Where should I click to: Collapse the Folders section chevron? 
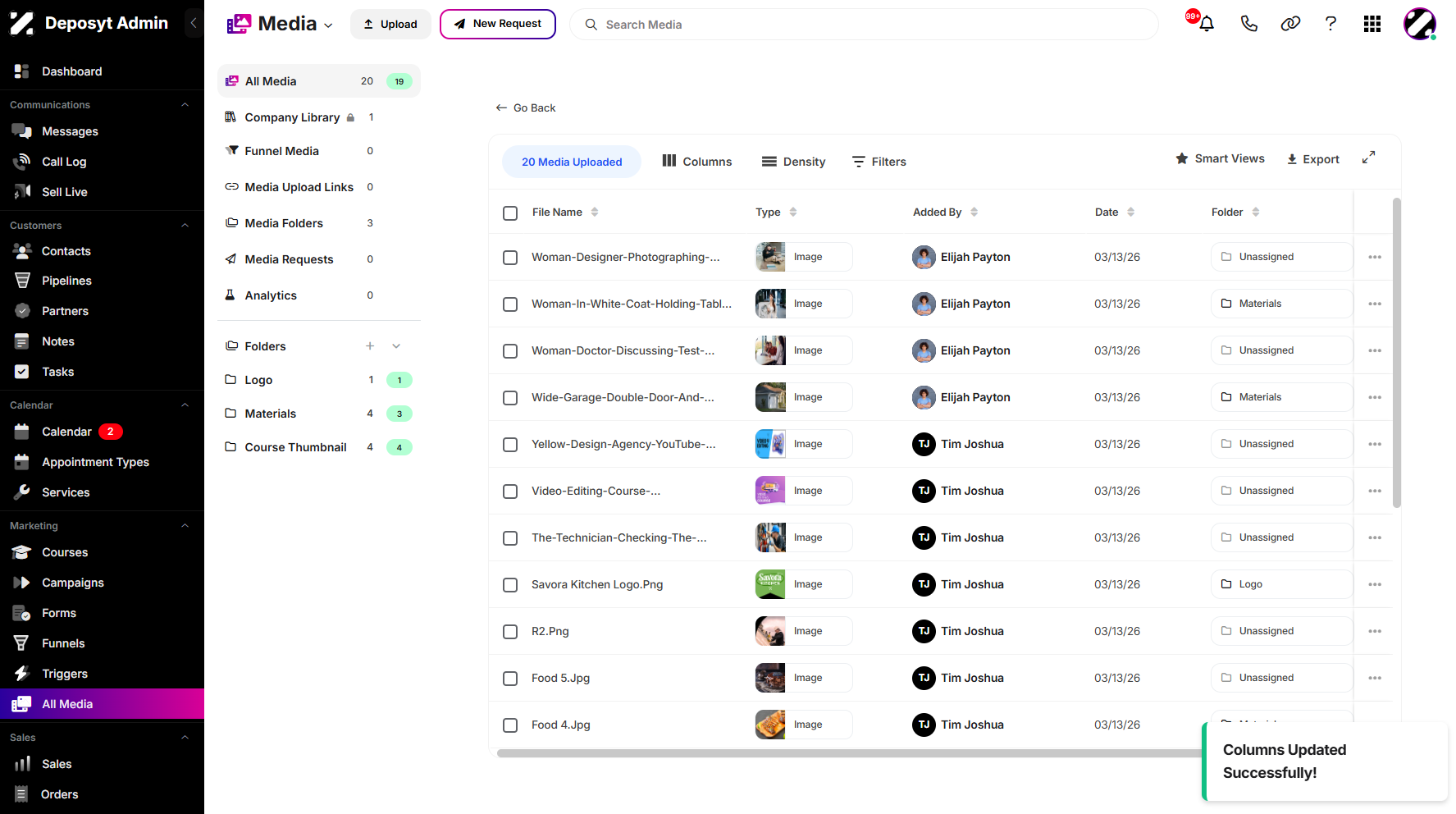click(x=396, y=346)
